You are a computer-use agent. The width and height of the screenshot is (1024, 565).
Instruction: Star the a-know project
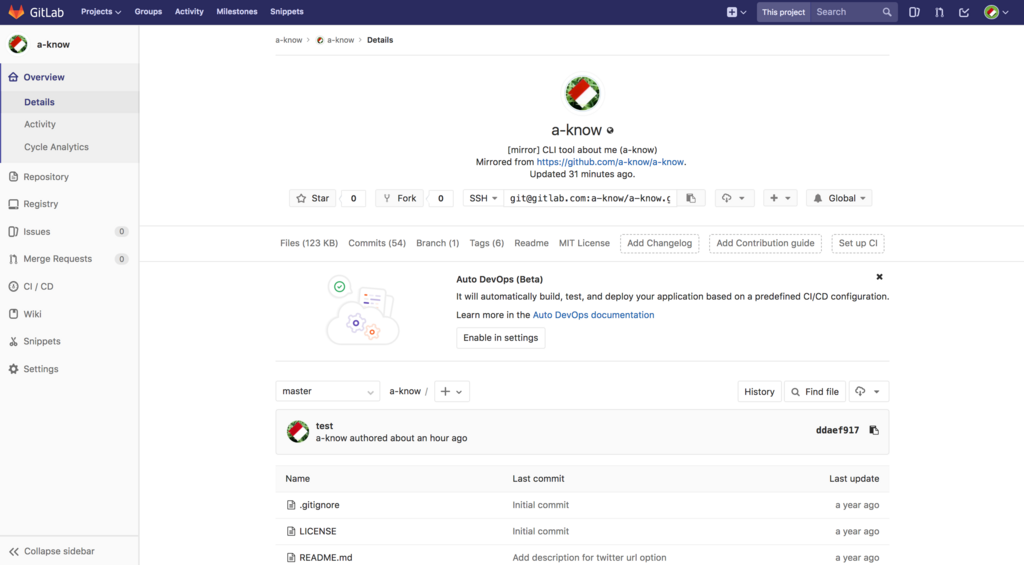tap(312, 198)
